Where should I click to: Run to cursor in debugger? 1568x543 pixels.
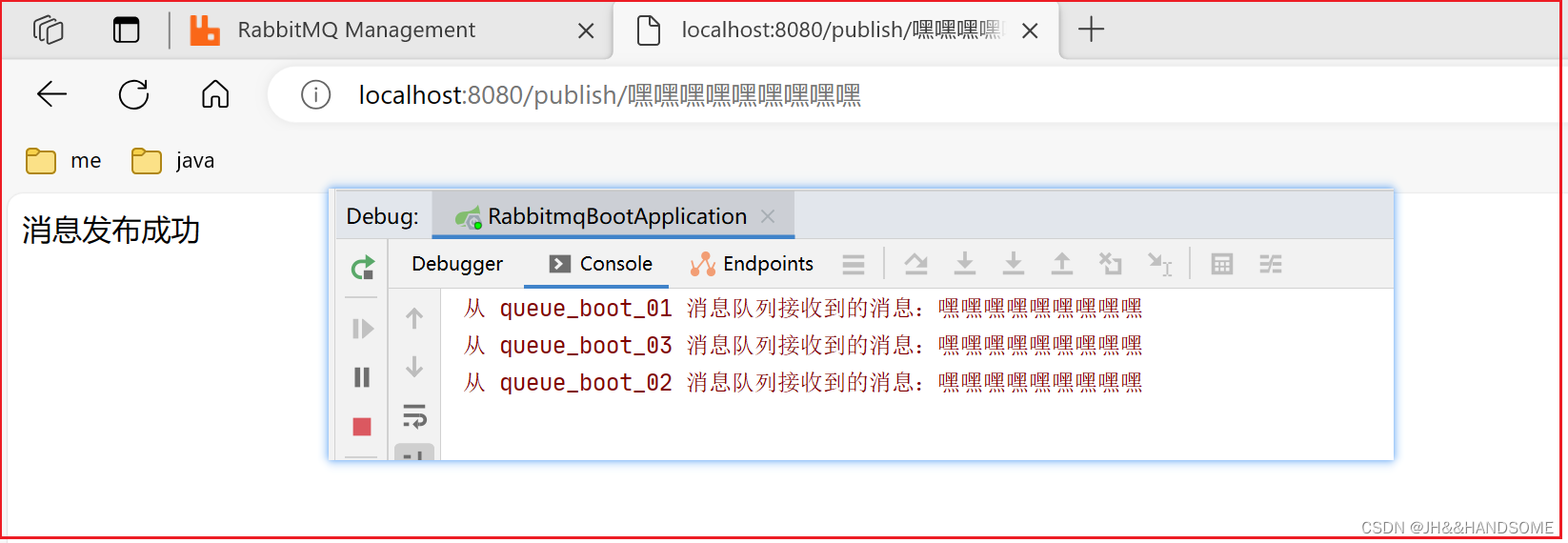(1160, 265)
